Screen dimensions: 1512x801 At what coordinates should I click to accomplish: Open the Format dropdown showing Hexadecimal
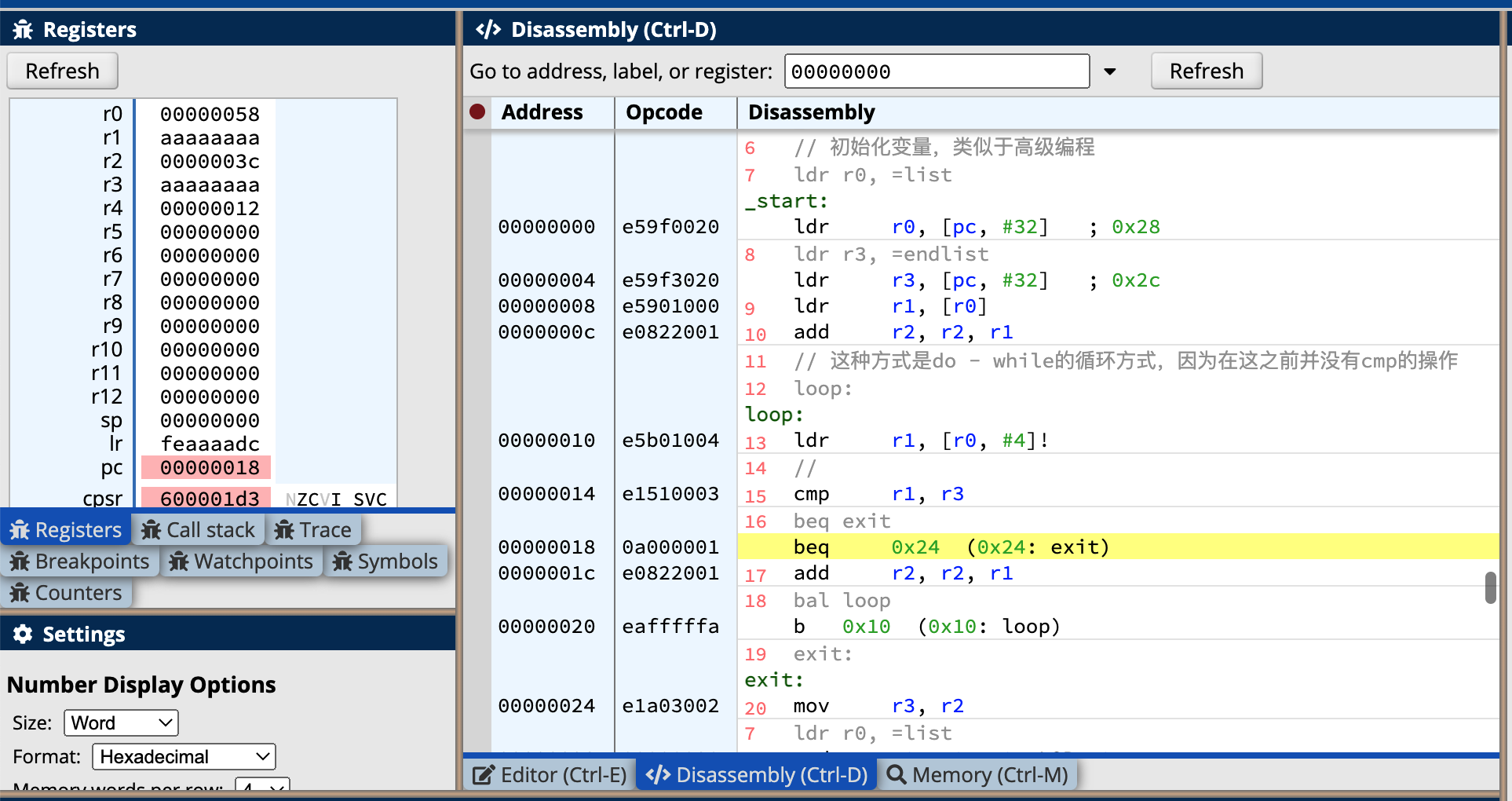point(184,756)
